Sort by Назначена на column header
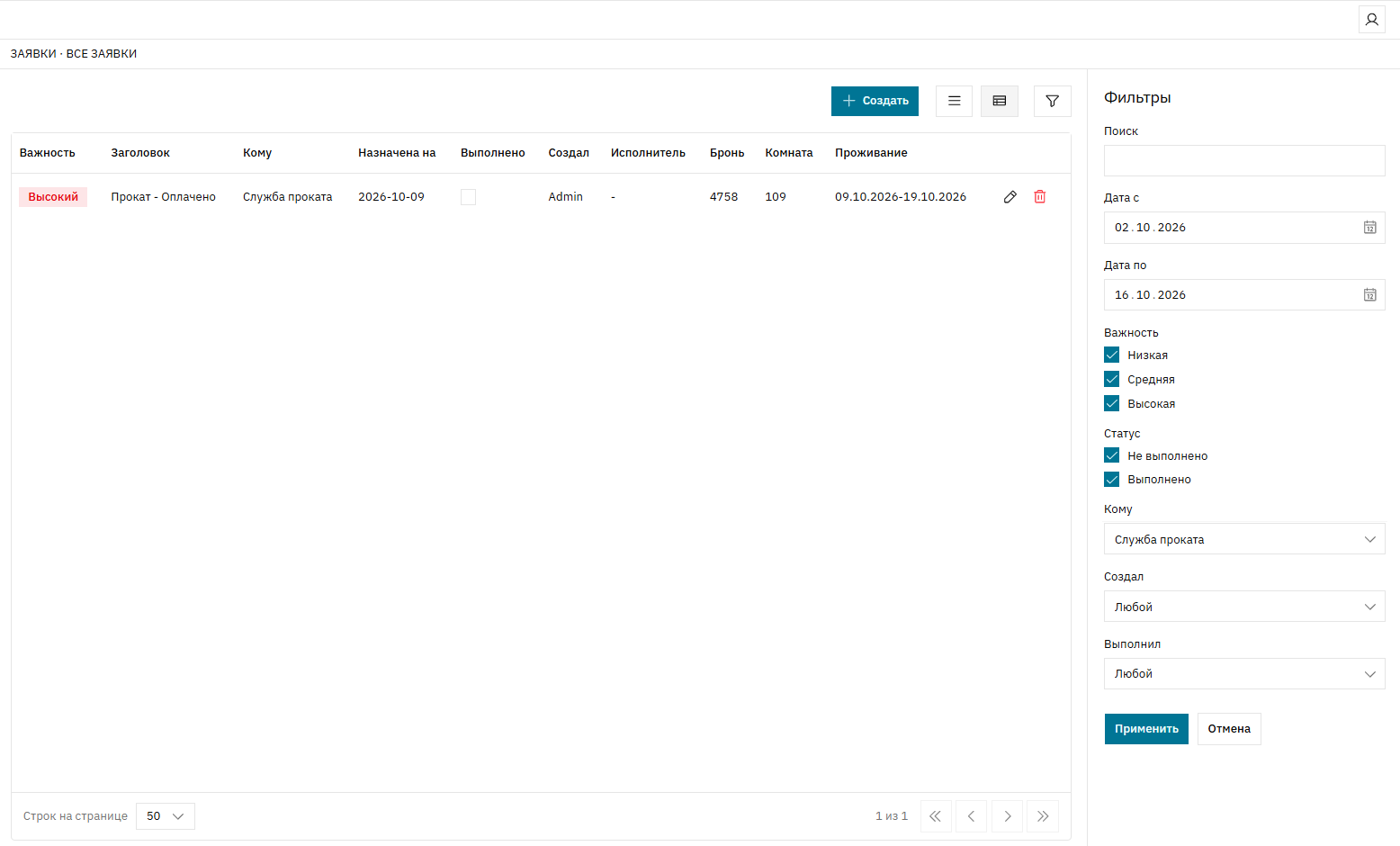 [397, 153]
